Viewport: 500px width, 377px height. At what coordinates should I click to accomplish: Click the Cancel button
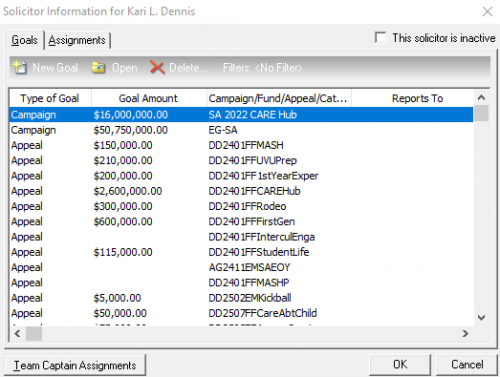click(x=467, y=364)
